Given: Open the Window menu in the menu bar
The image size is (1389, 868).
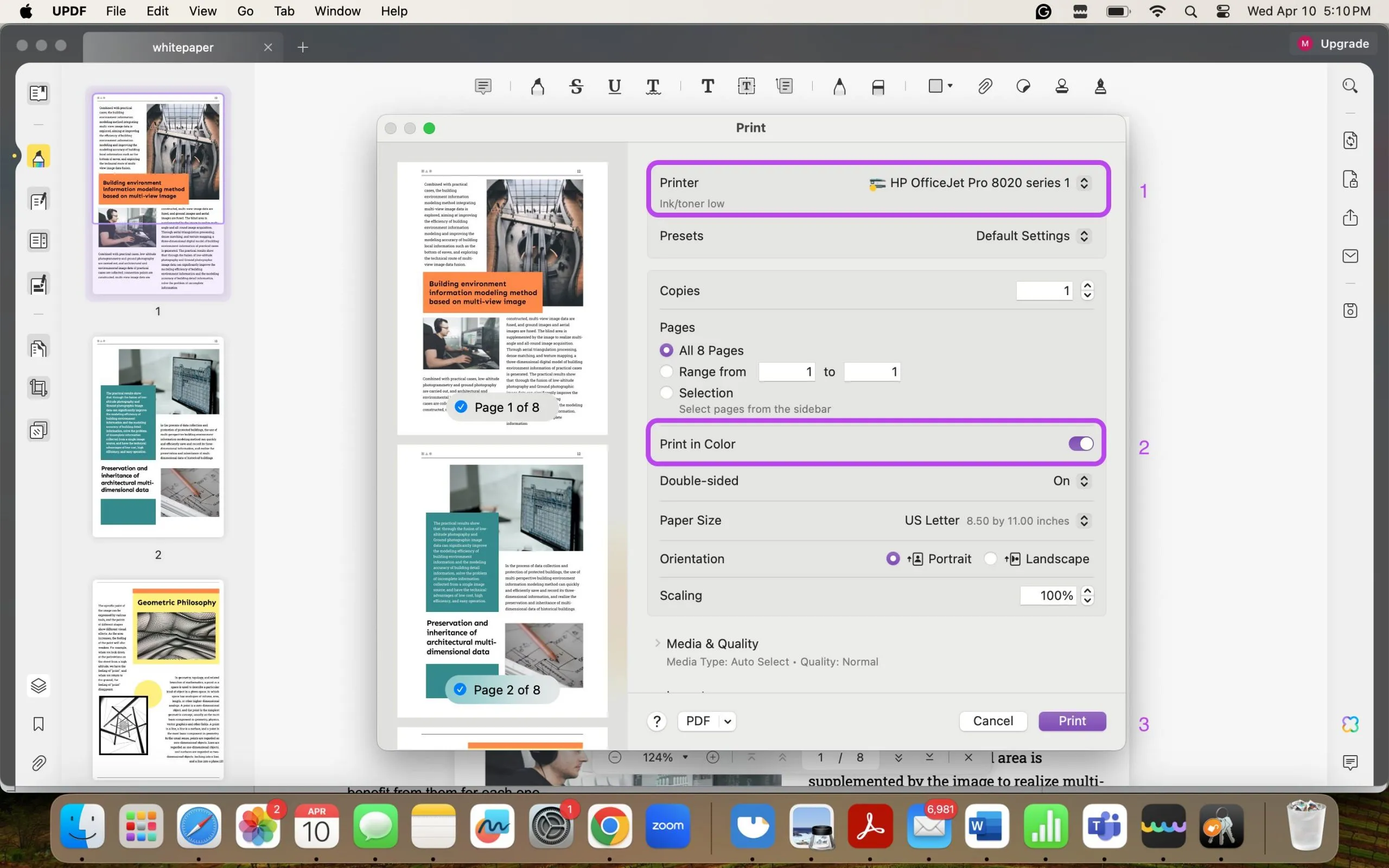Looking at the screenshot, I should (x=337, y=11).
